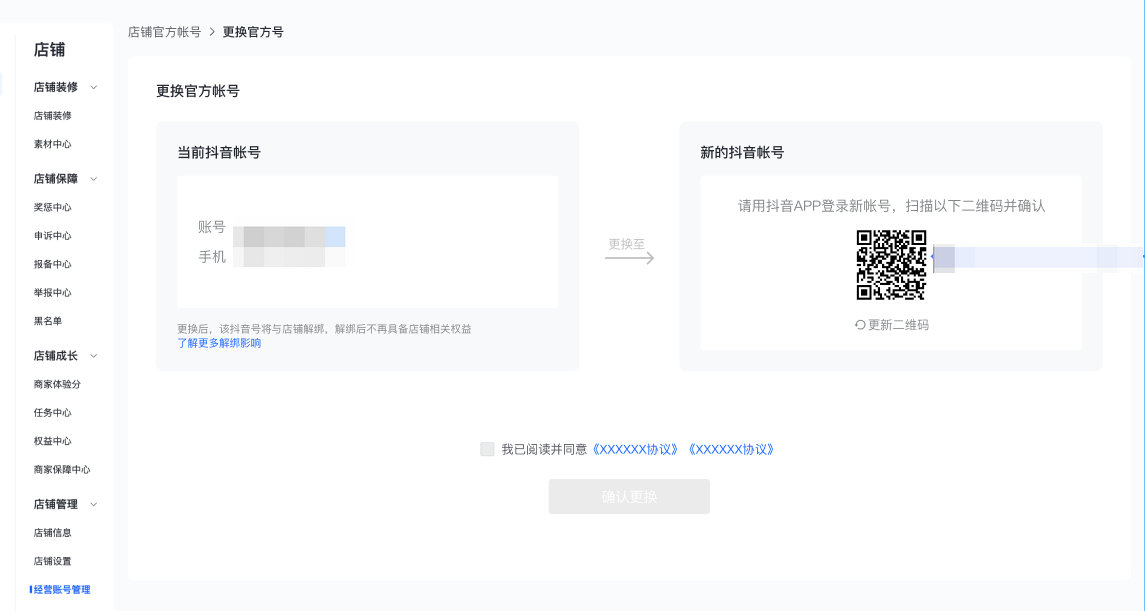
Task: Open the second XXXXXX协议 link
Action: pyautogui.click(x=732, y=450)
